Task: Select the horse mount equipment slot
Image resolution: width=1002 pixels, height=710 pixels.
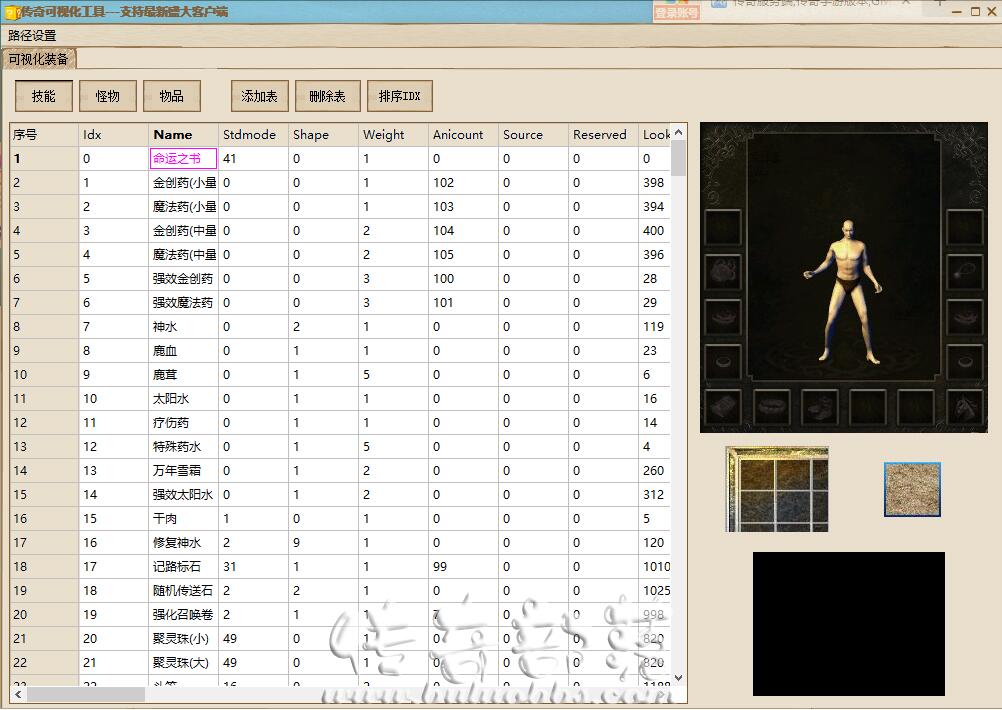Action: 964,408
